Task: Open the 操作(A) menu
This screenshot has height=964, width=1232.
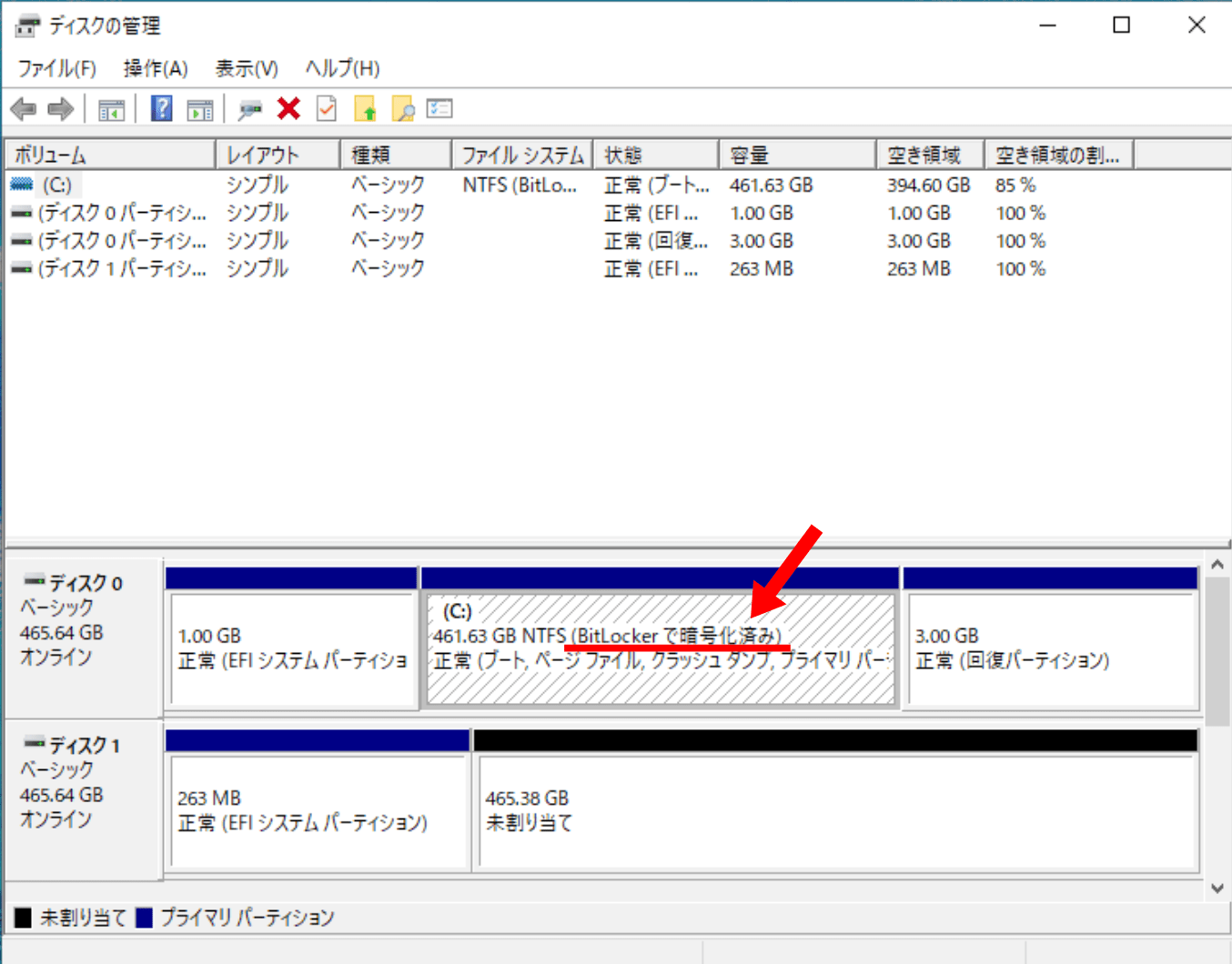Action: [x=156, y=68]
